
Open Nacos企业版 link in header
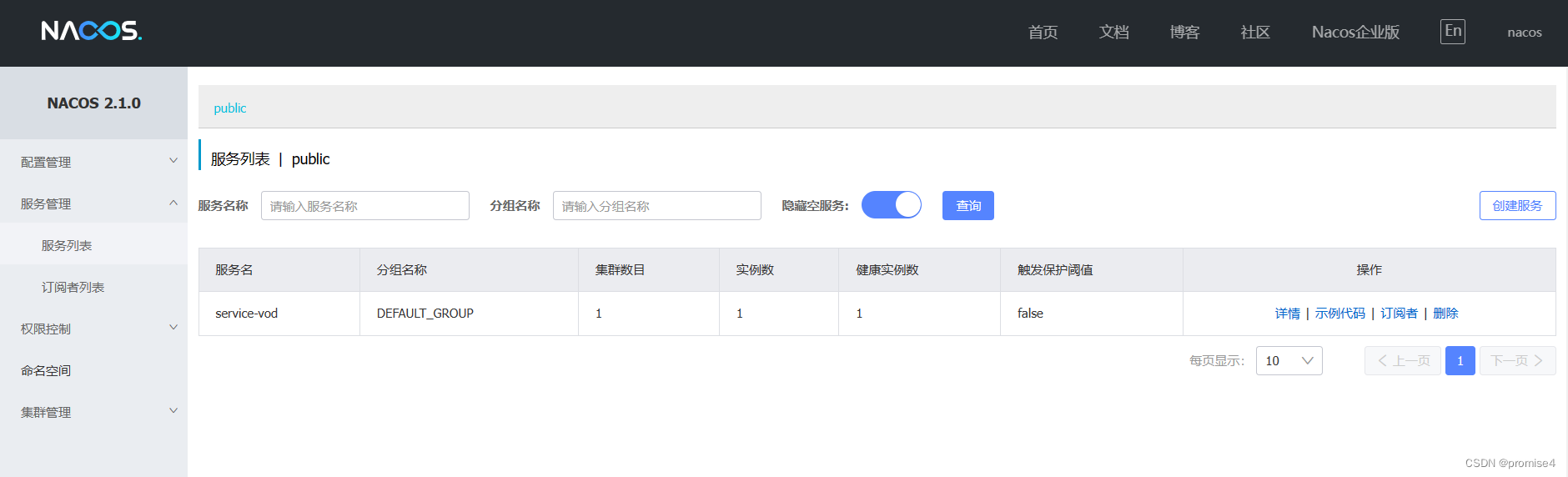tap(1355, 32)
